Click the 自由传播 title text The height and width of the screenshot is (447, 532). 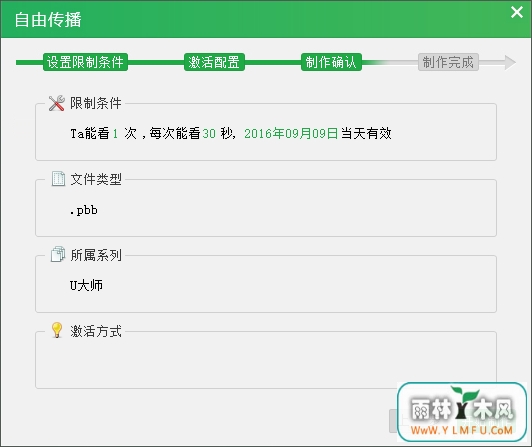pyautogui.click(x=48, y=19)
